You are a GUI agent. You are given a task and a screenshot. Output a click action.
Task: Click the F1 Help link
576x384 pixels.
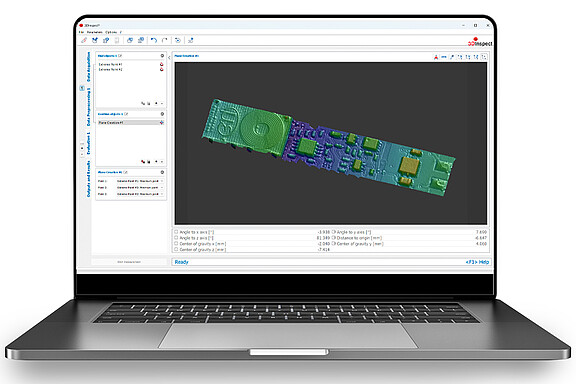(477, 262)
